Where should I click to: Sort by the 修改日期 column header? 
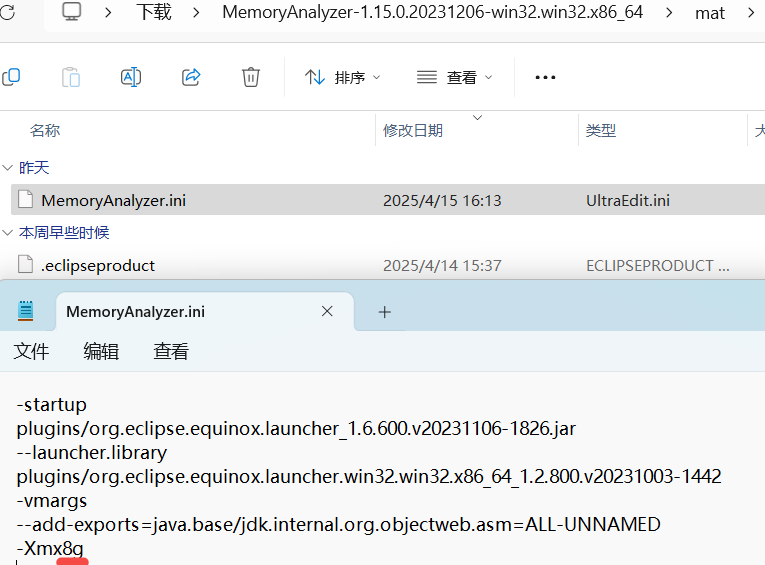413,130
